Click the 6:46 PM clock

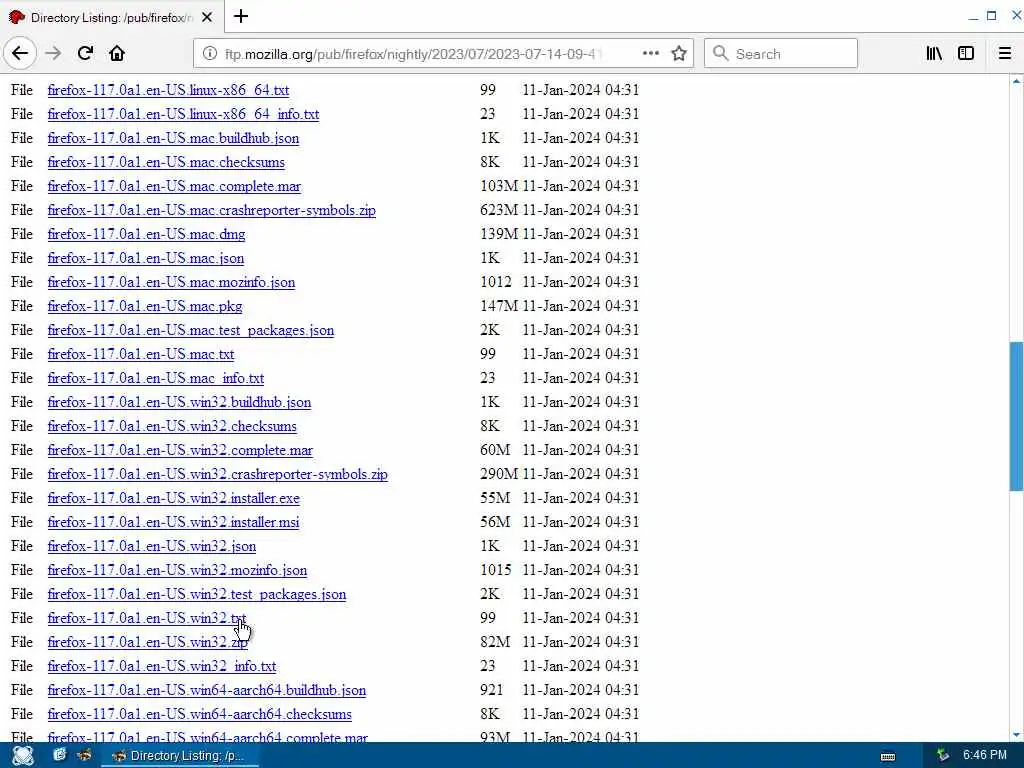point(985,755)
